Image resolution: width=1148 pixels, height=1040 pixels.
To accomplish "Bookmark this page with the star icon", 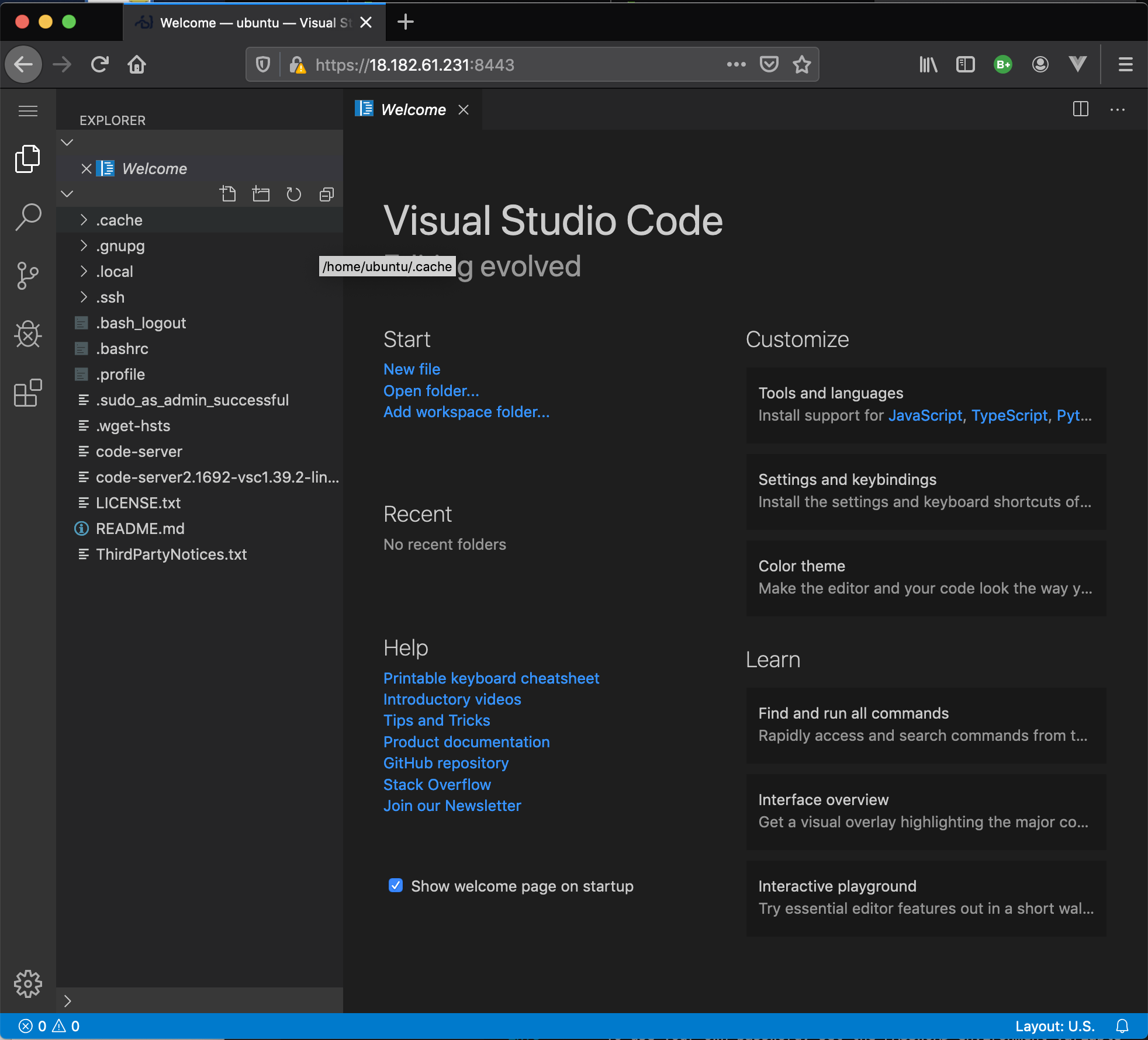I will point(801,64).
